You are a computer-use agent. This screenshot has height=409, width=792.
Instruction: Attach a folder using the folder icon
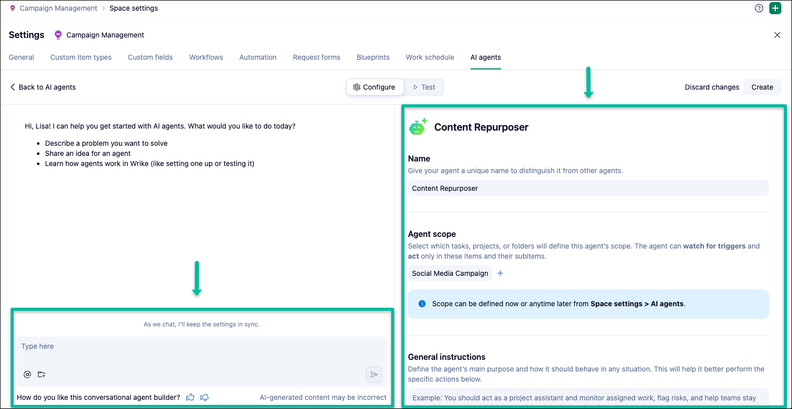[41, 374]
